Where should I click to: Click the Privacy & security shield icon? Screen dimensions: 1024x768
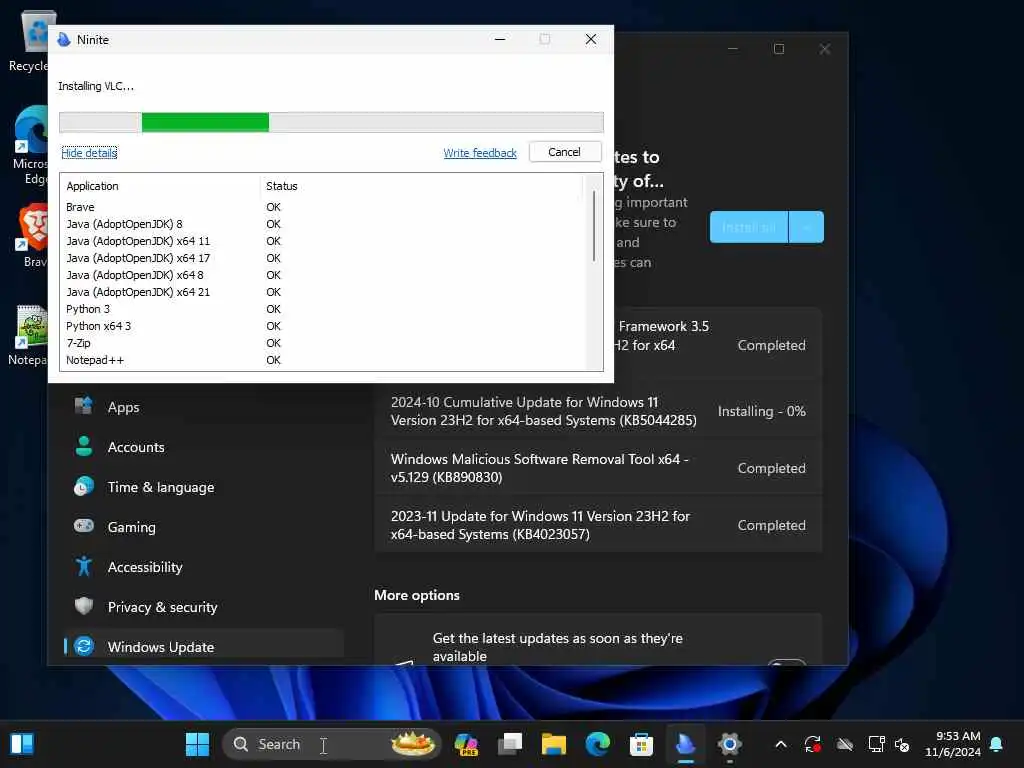pyautogui.click(x=84, y=606)
